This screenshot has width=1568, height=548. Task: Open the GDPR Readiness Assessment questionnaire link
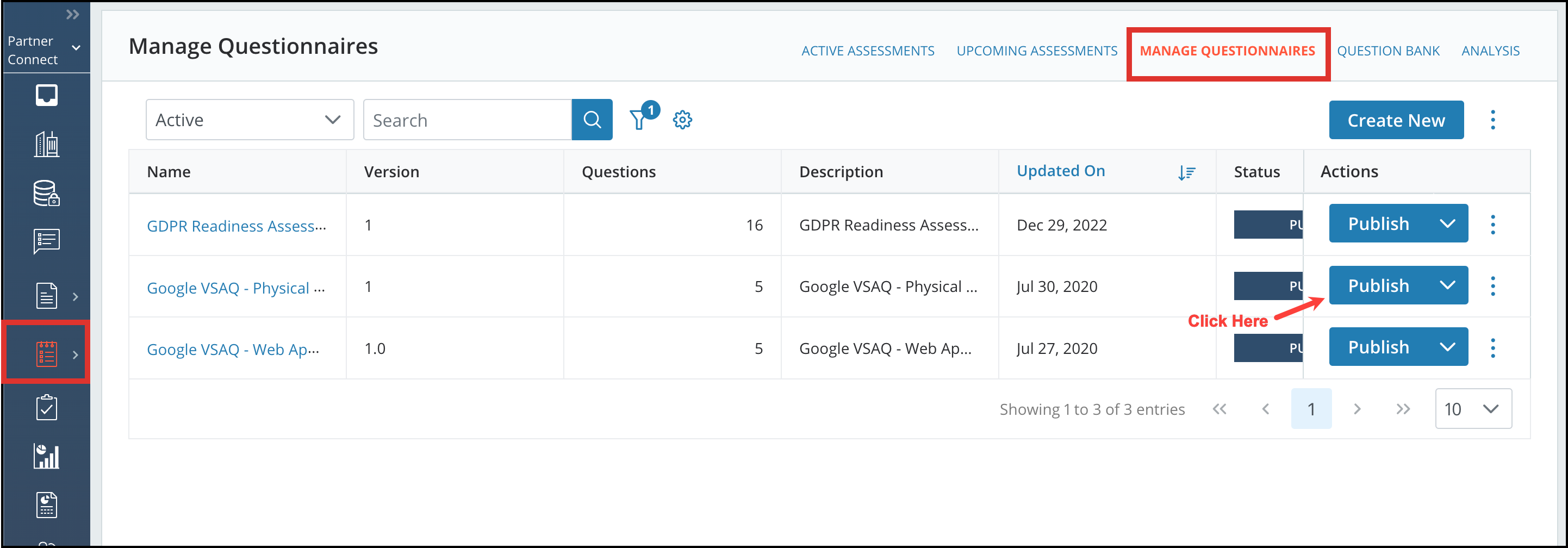click(236, 226)
